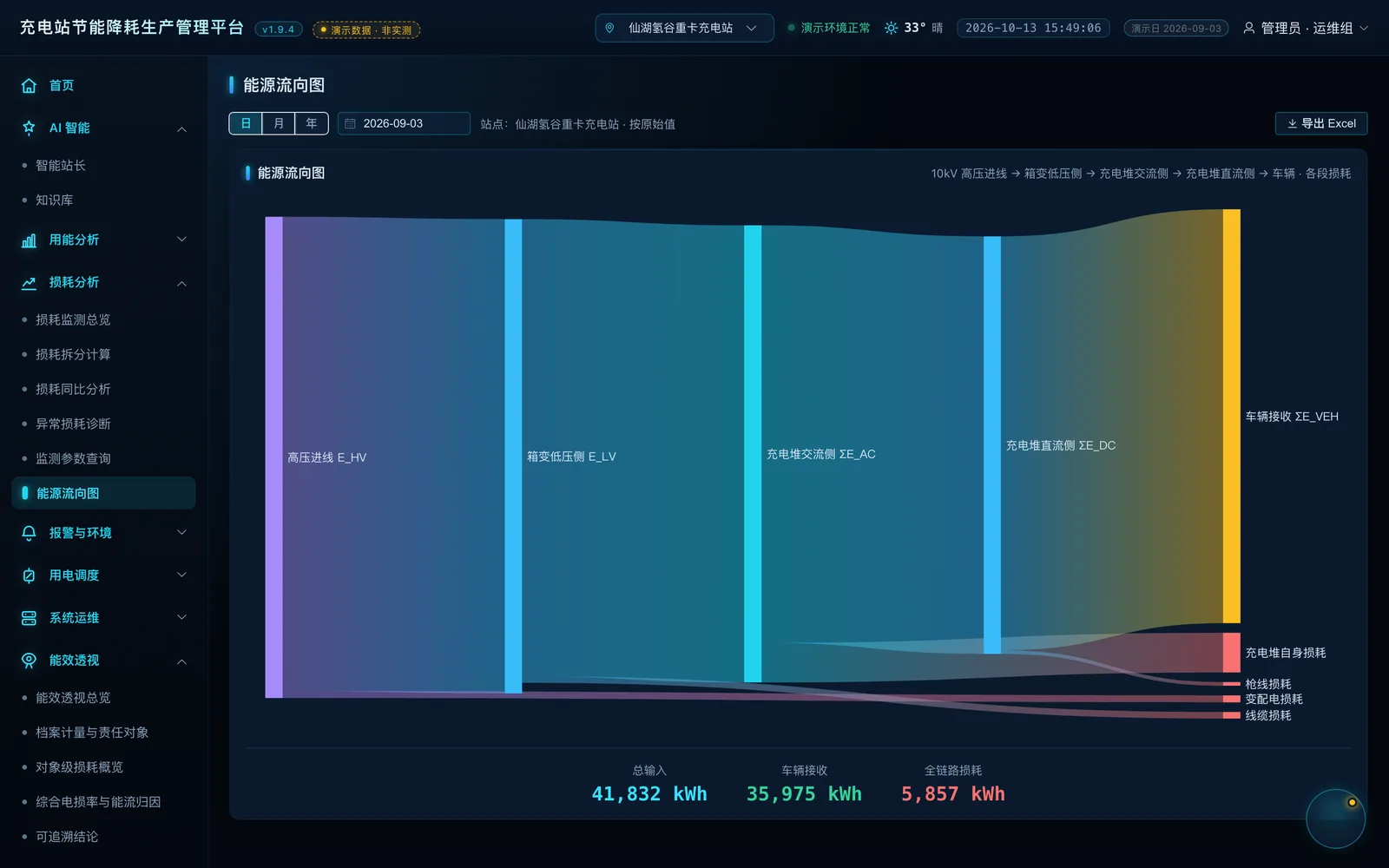This screenshot has height=868, width=1389.
Task: Click the 损耗分析 trend line icon
Action: (29, 282)
